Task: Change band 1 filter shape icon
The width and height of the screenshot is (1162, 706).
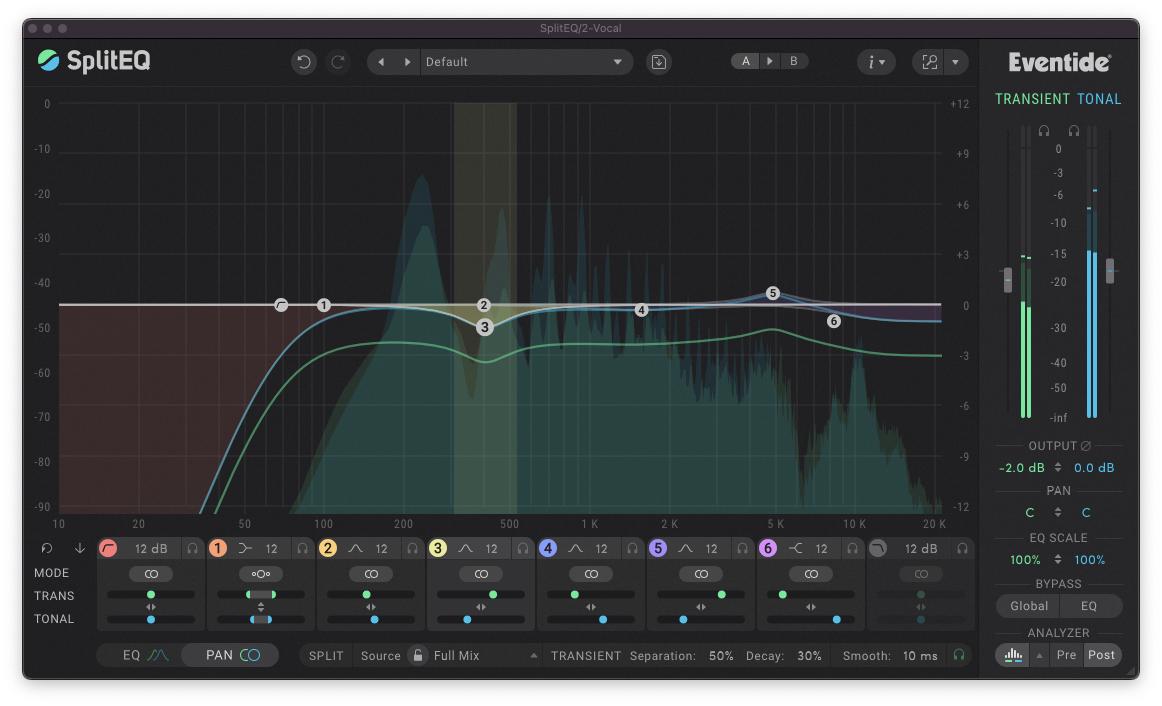Action: [x=245, y=549]
